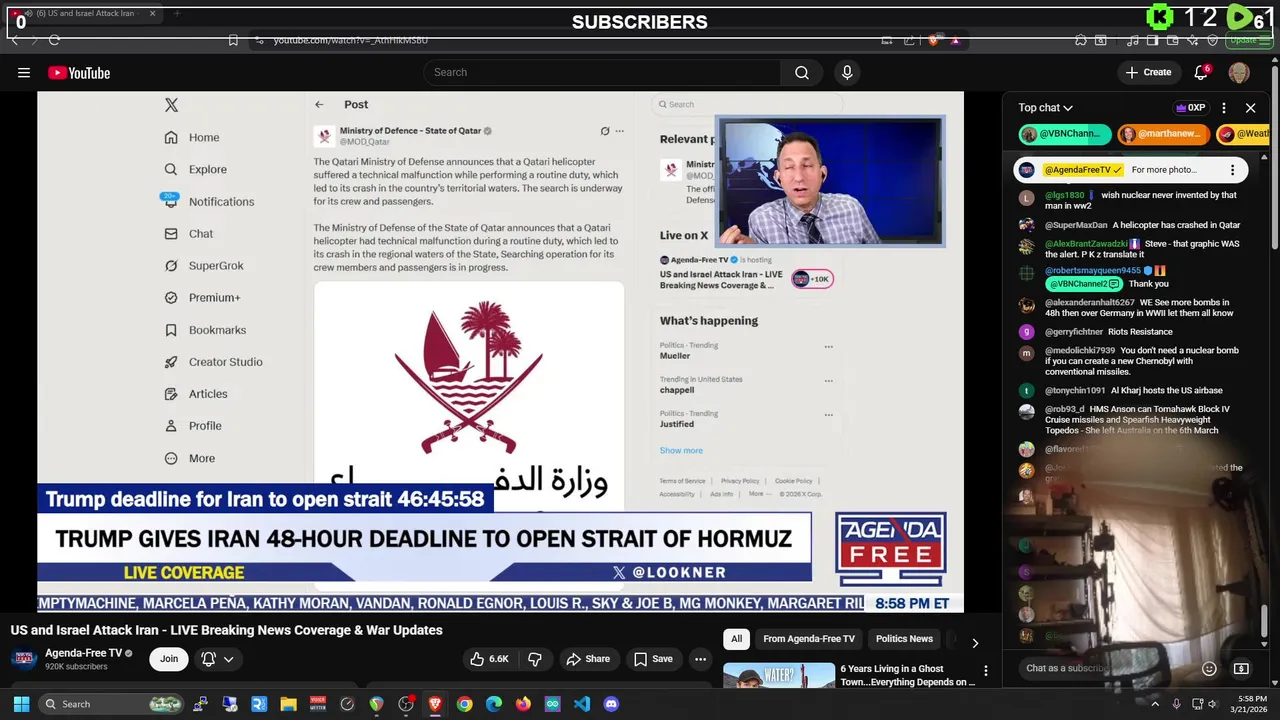Open Discord from the Windows taskbar

[611, 704]
